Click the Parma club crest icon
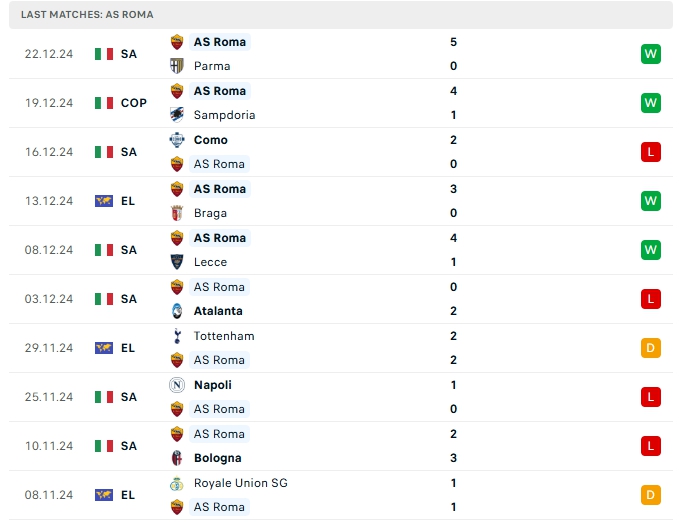This screenshot has width=684, height=522. [178, 66]
